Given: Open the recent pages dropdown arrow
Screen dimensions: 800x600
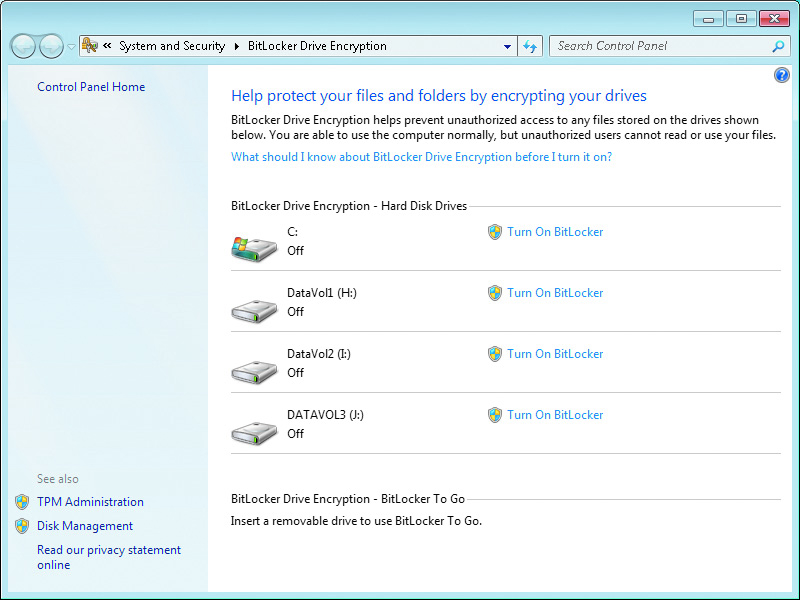Looking at the screenshot, I should click(x=71, y=47).
